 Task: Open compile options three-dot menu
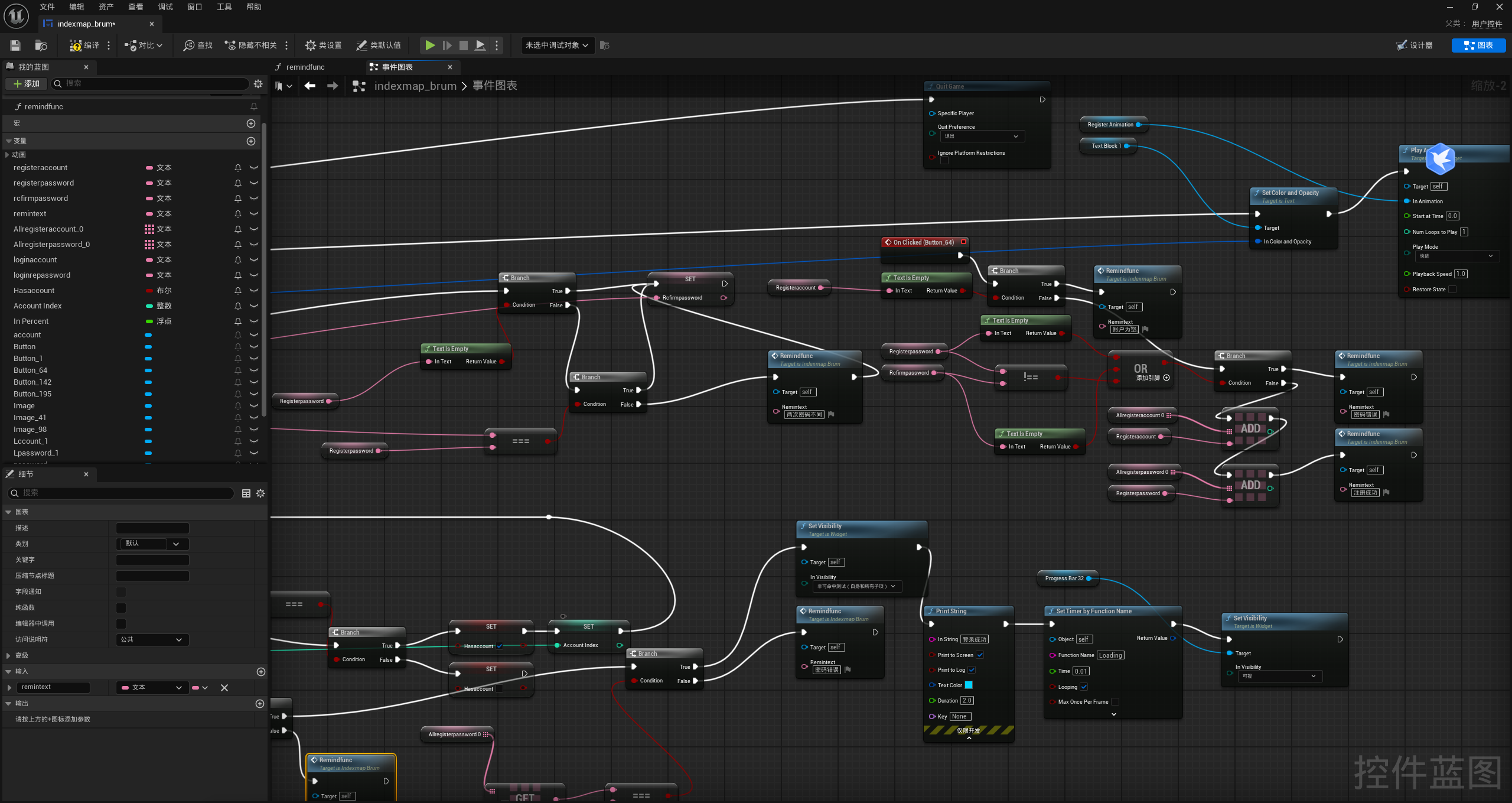coord(109,45)
